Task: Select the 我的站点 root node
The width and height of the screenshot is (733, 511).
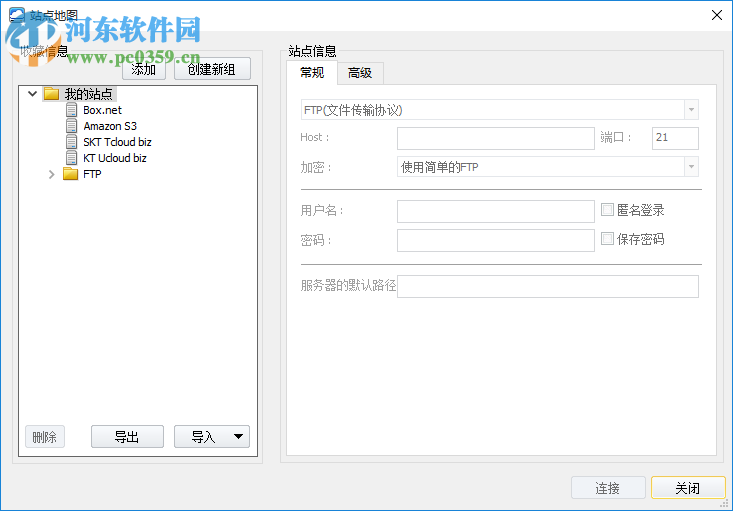Action: coord(88,94)
